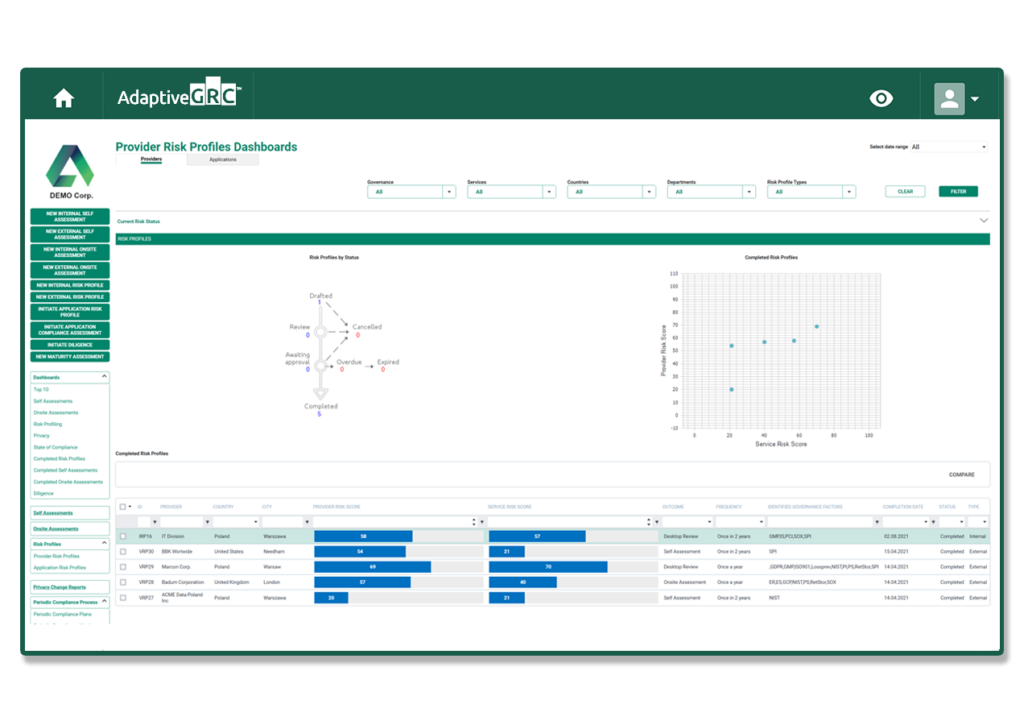
Task: Tick the VRP29 Marcon Corp row checkbox
Action: 123,566
